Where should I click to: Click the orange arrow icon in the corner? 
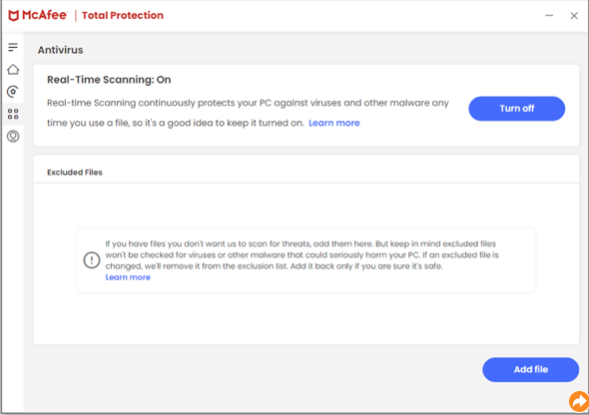click(x=579, y=401)
